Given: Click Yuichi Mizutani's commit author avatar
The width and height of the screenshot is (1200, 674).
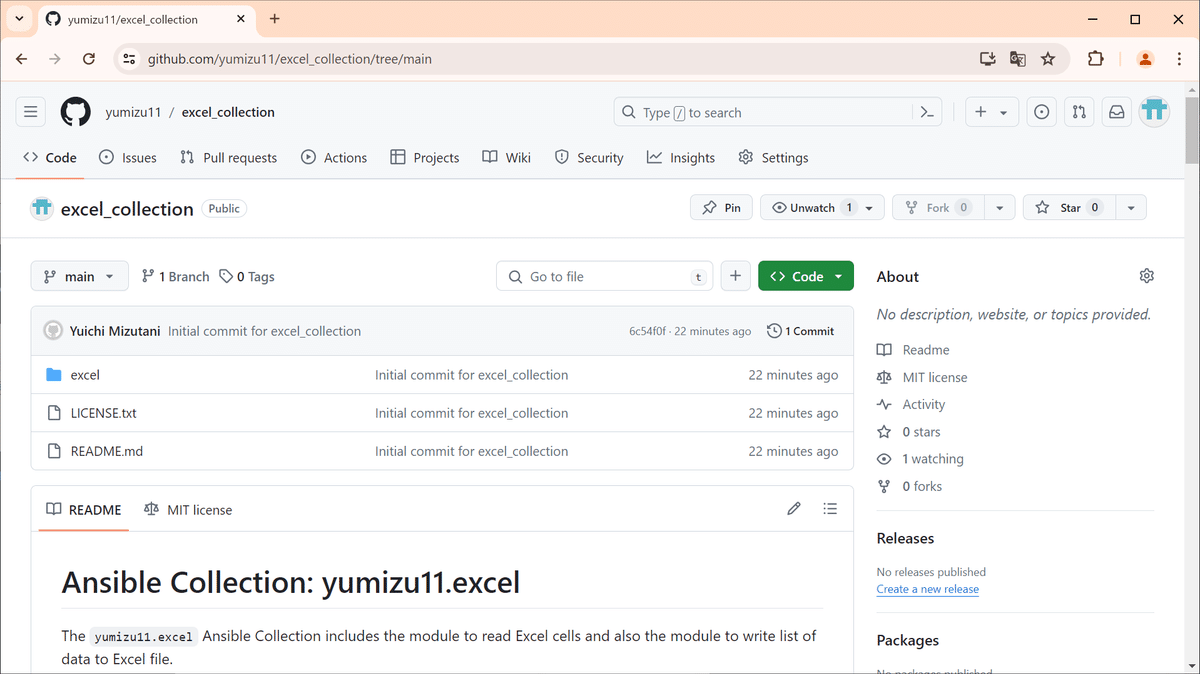Looking at the screenshot, I should 53,331.
